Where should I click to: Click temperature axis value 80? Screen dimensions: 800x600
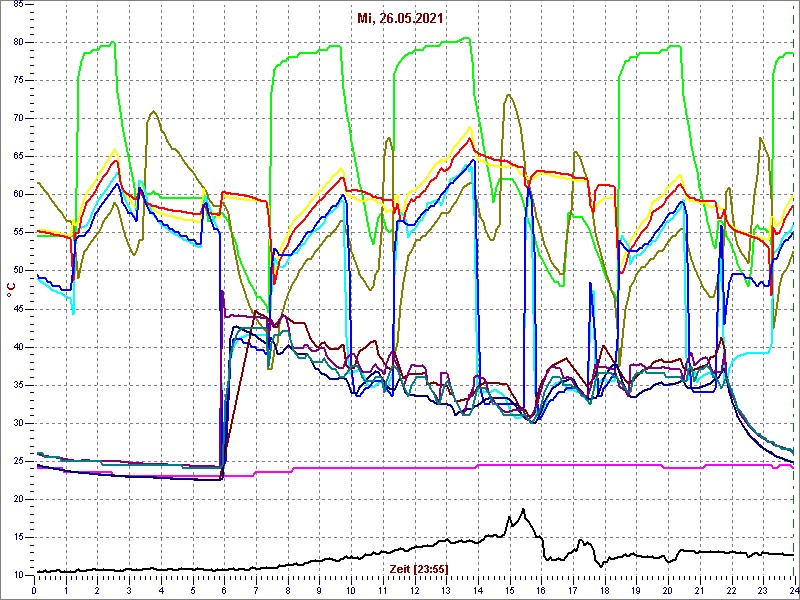(18, 42)
